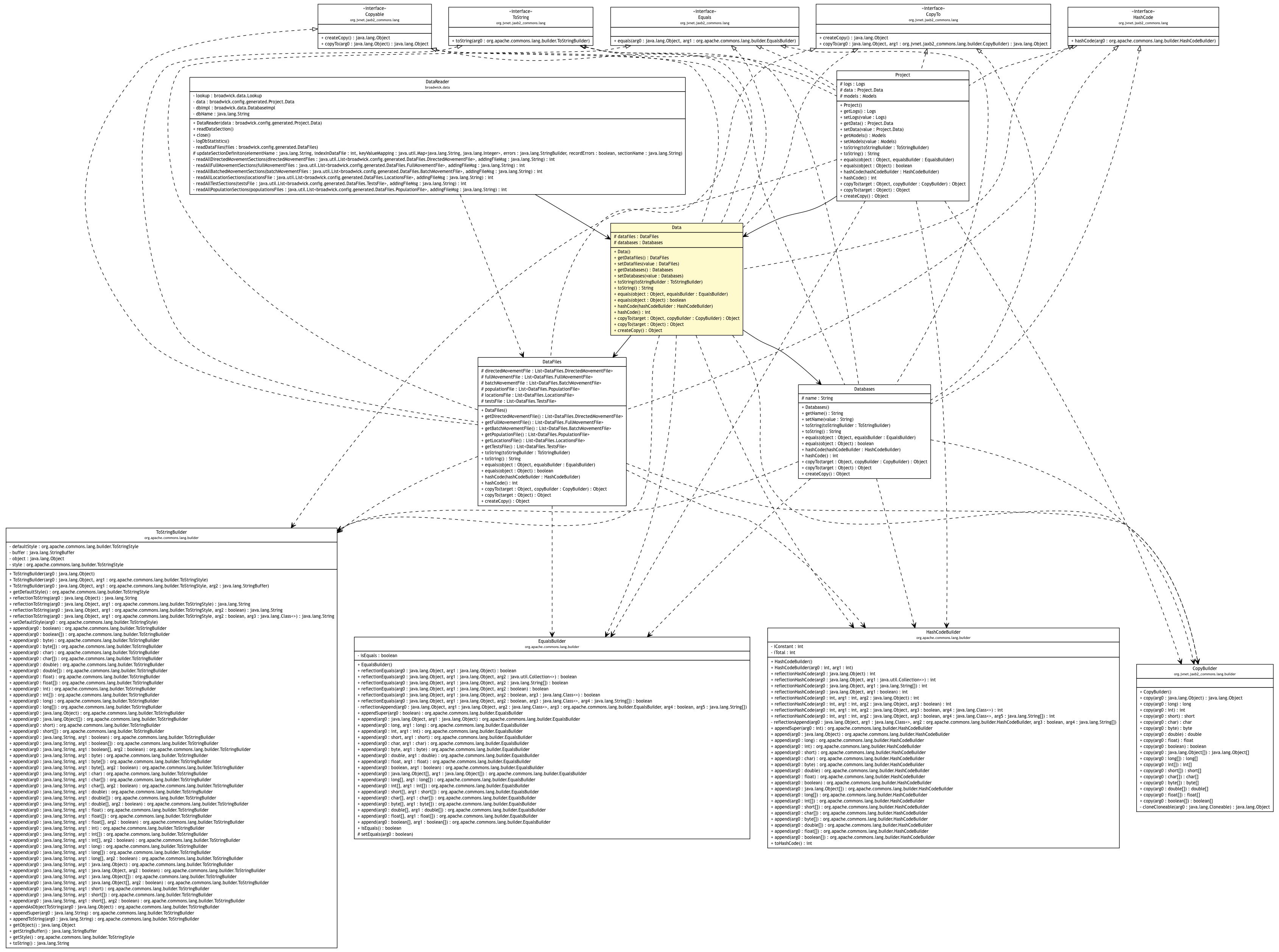Click the '# datafiles : DataFiles' field in Data
Screen dimensions: 1279x952
[636, 237]
